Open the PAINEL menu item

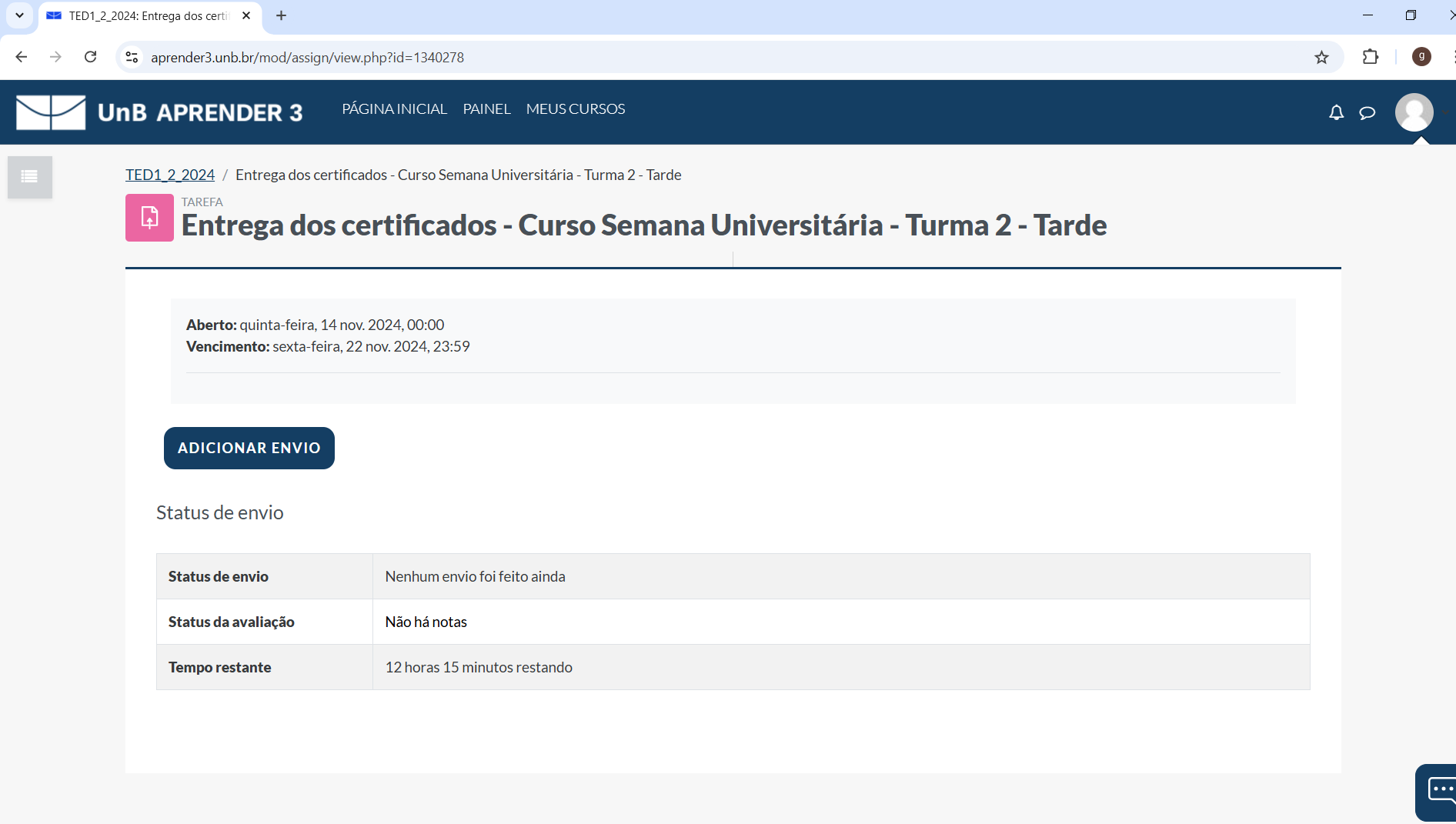486,108
